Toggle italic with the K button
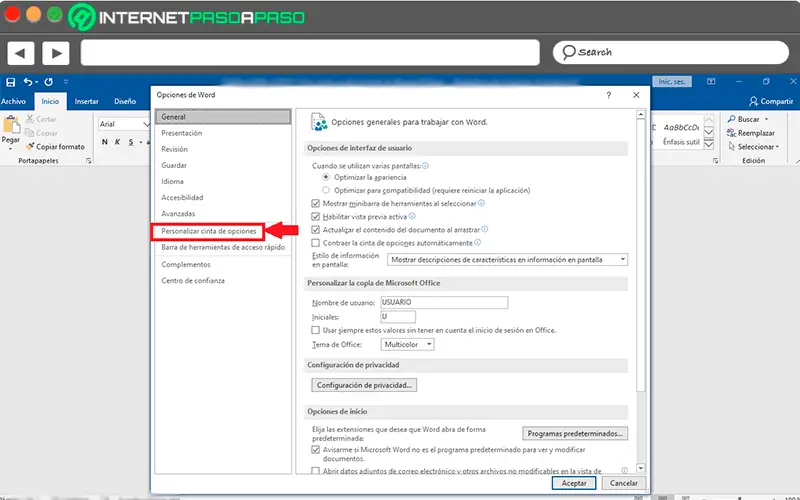800x500 pixels. click(x=117, y=142)
